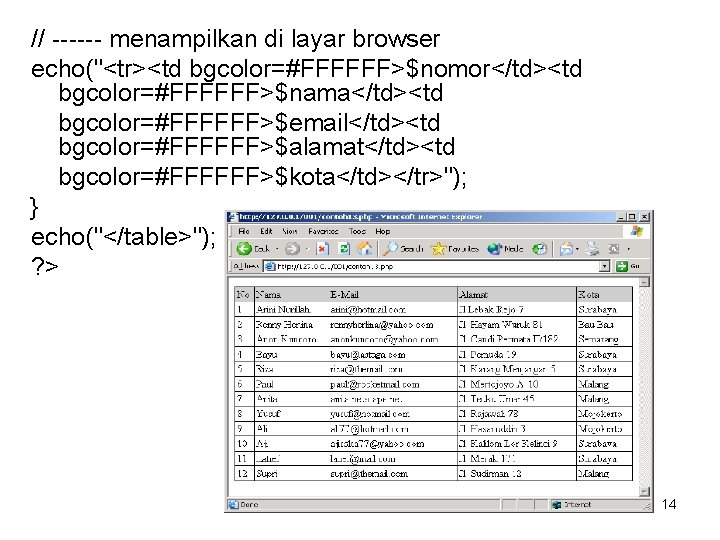
Task: Open the address bar URL dropdown
Action: (x=605, y=266)
